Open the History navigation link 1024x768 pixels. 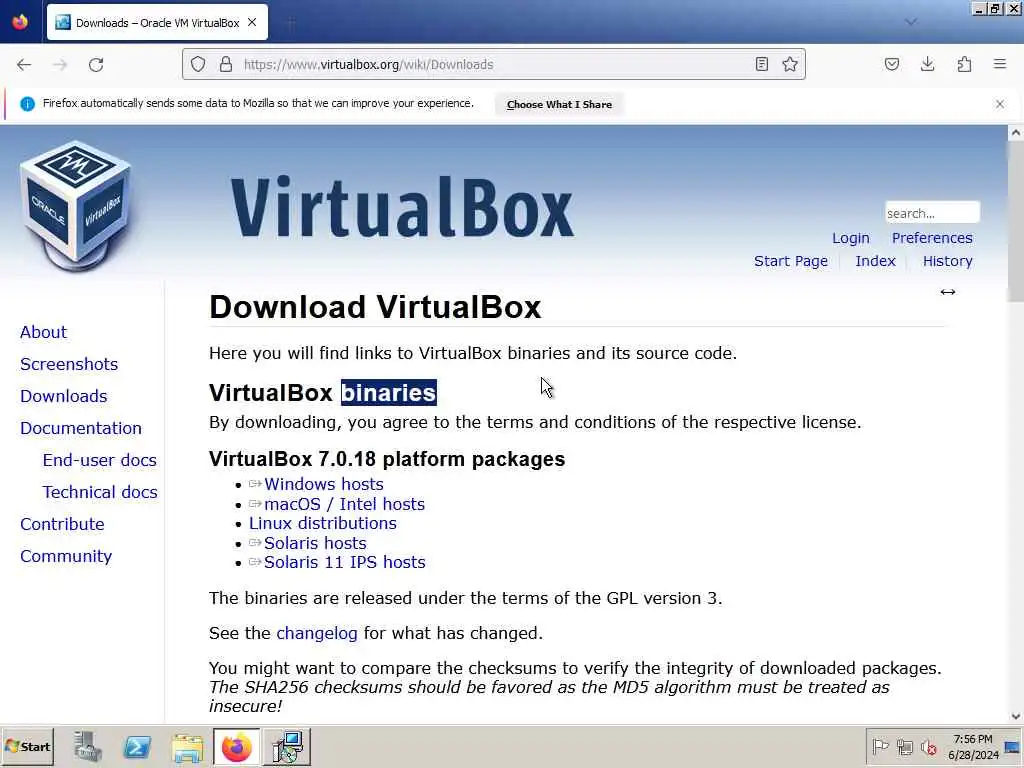pyautogui.click(x=948, y=261)
